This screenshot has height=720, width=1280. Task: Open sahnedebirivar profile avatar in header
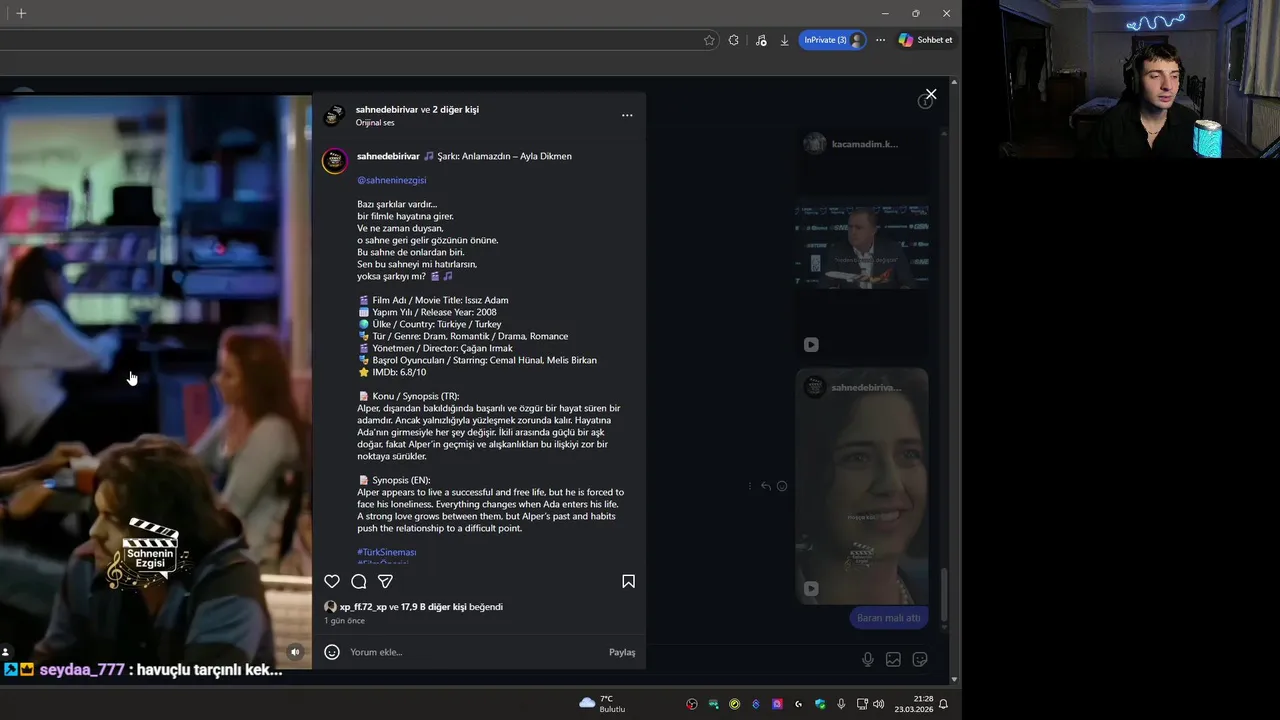point(334,115)
